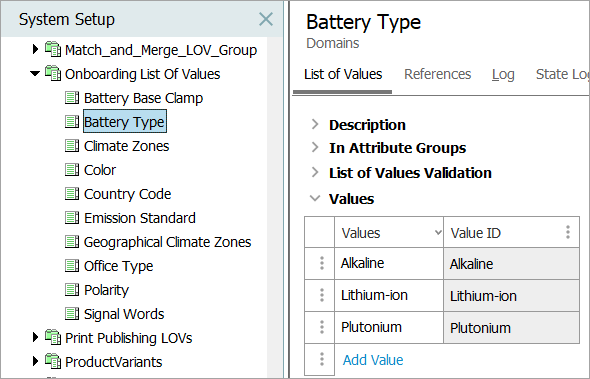Open the Values column header dropdown
The width and height of the screenshot is (590, 379).
point(438,233)
